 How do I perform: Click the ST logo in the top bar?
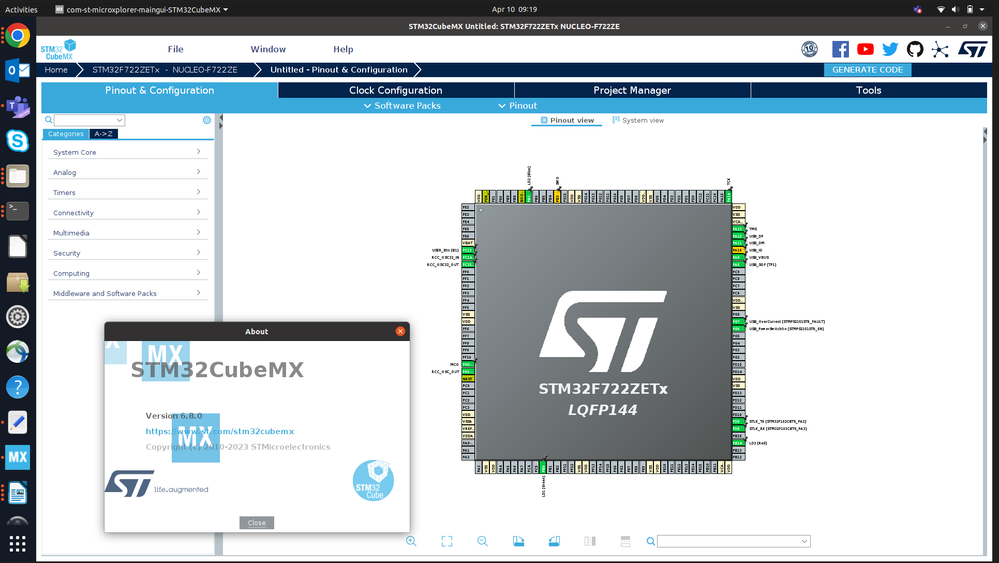point(972,49)
